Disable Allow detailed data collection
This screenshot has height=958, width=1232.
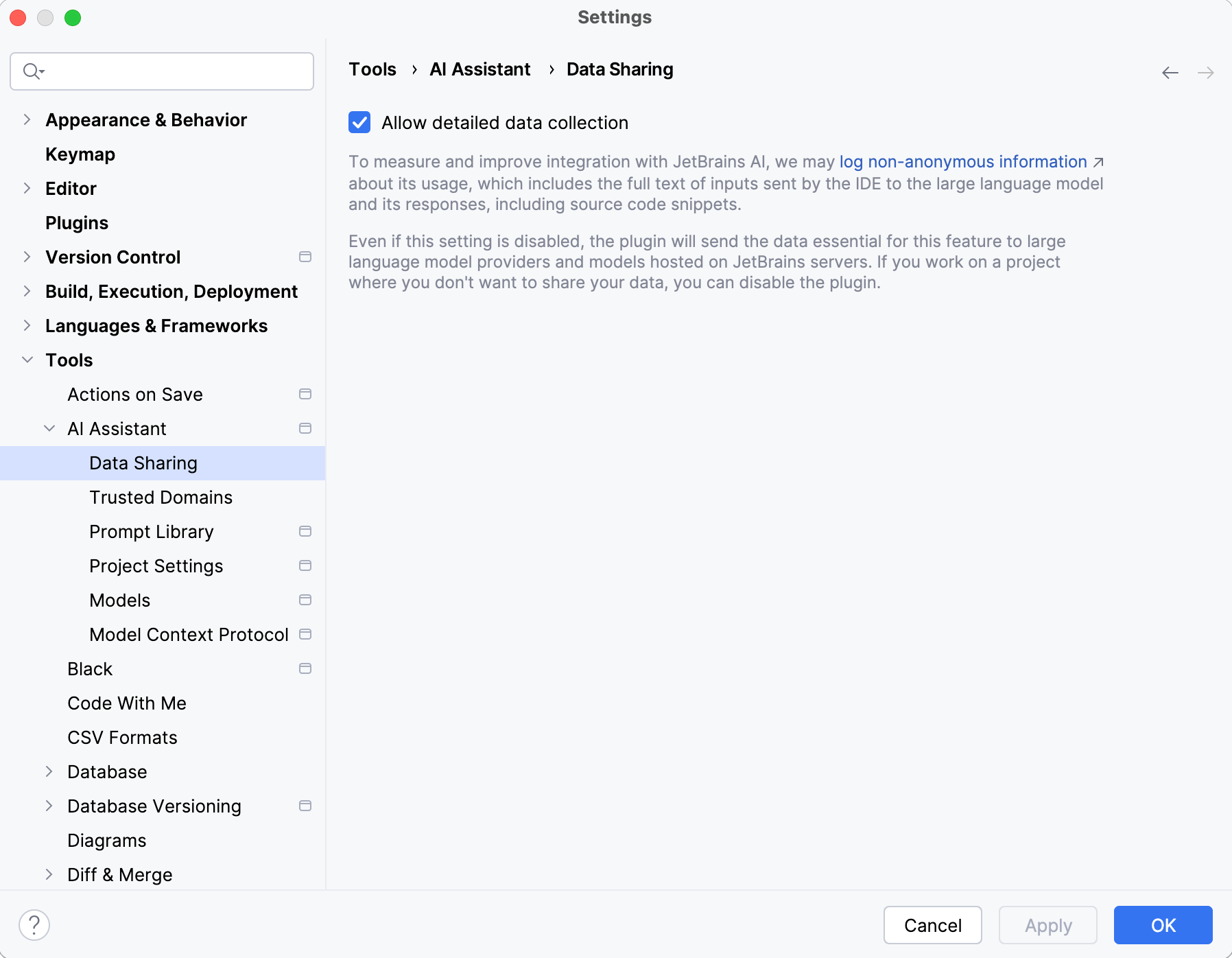pyautogui.click(x=359, y=122)
